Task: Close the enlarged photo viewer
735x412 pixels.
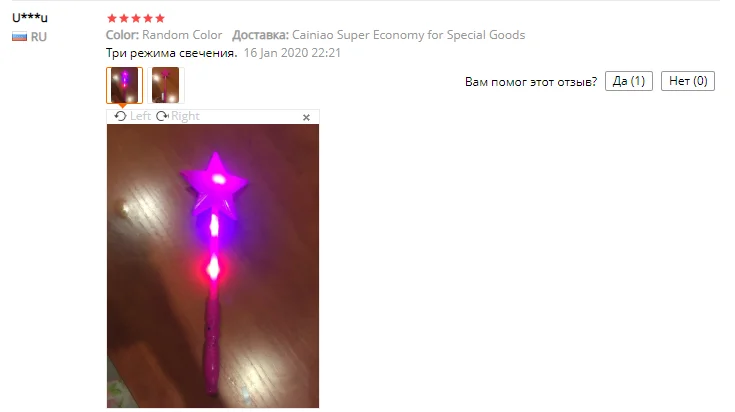Action: click(x=306, y=117)
